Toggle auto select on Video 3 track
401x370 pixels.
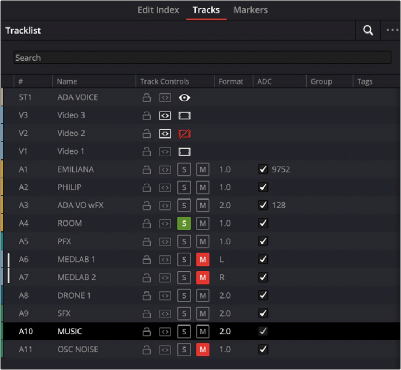(x=165, y=116)
